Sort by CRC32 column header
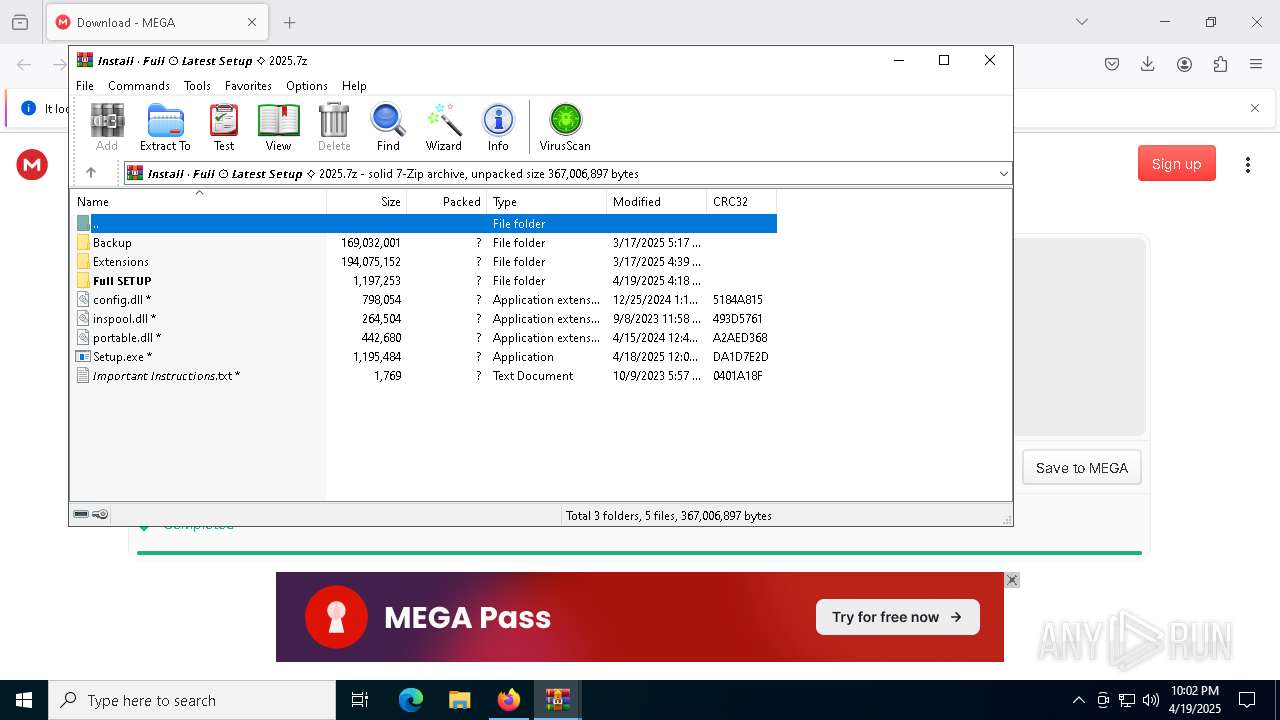This screenshot has width=1280, height=720. 741,201
